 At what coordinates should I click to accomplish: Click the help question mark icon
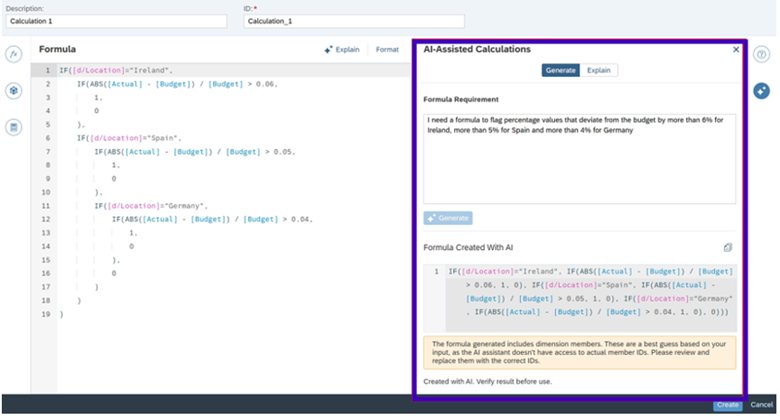761,54
